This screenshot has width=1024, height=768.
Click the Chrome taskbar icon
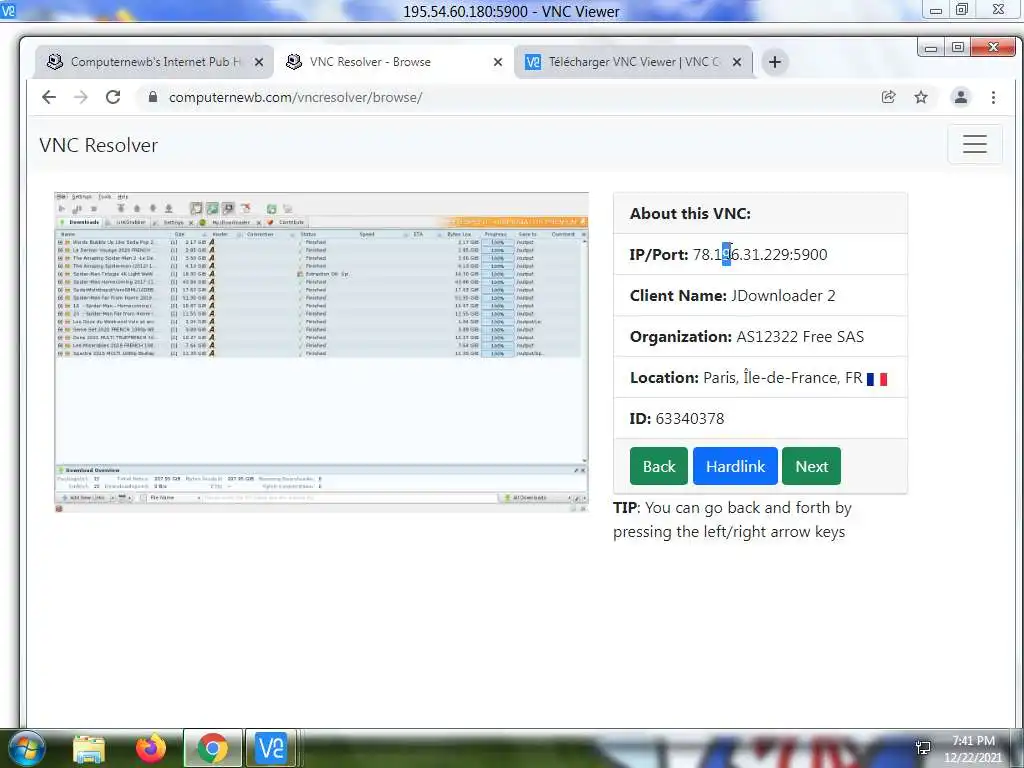click(x=213, y=748)
